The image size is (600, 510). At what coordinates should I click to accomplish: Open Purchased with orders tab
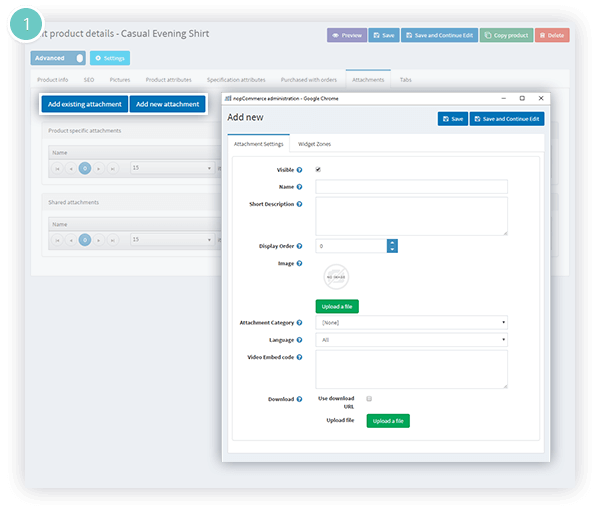tap(309, 80)
